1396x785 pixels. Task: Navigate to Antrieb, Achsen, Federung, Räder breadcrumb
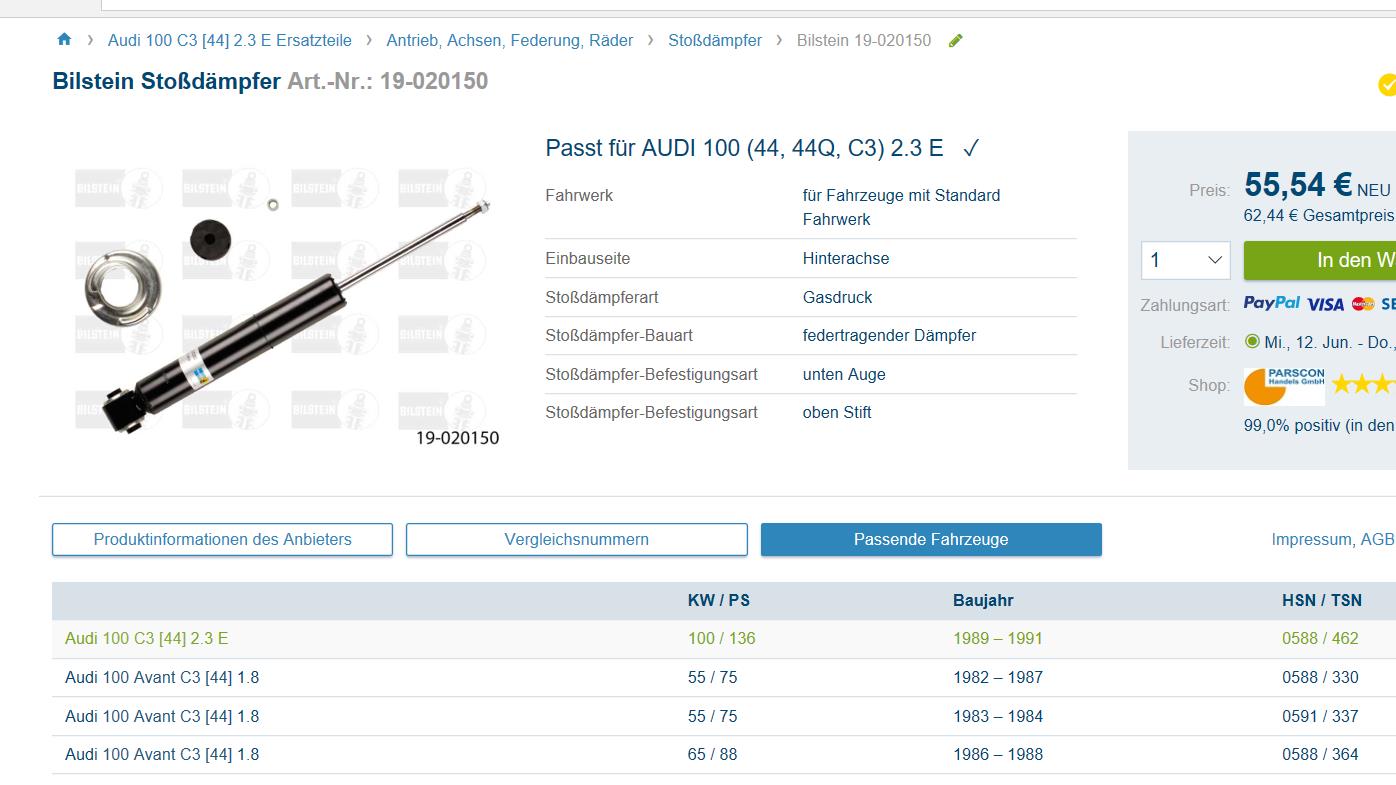pyautogui.click(x=509, y=41)
